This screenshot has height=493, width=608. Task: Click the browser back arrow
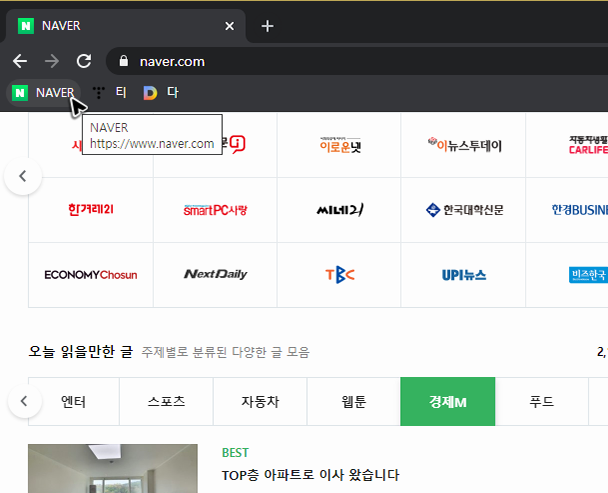pos(20,61)
